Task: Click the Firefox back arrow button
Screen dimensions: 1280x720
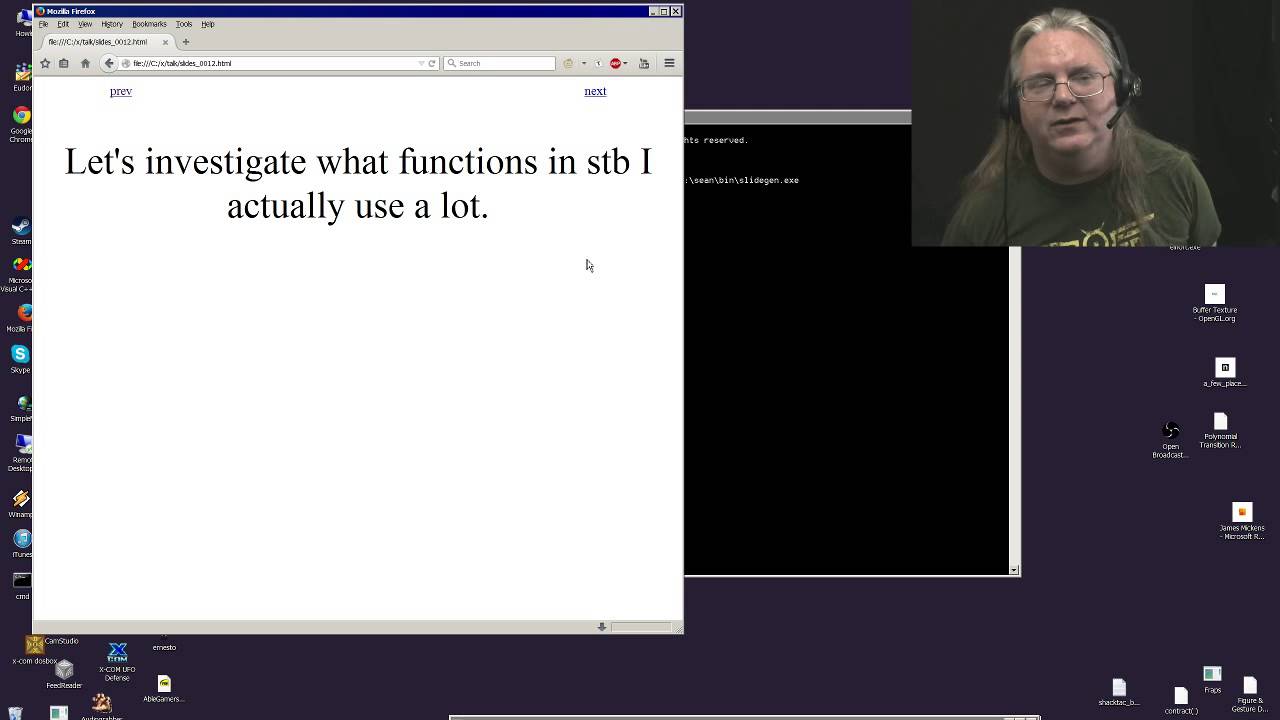Action: pyautogui.click(x=109, y=63)
